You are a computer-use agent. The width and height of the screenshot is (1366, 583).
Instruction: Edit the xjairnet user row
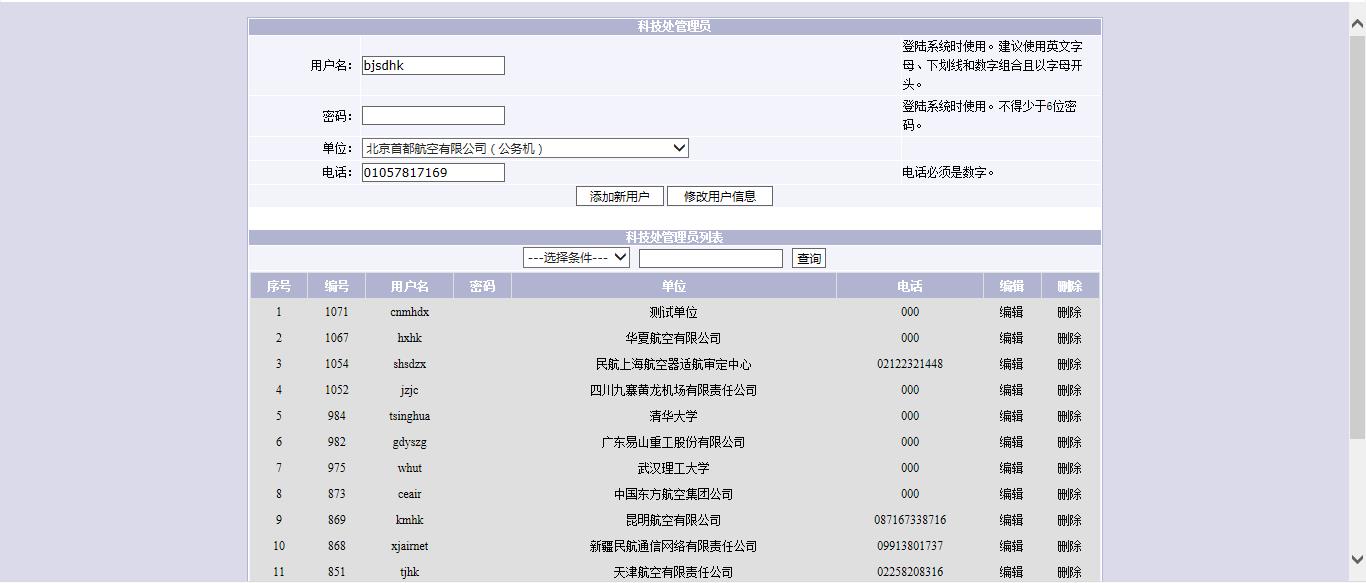click(1011, 546)
